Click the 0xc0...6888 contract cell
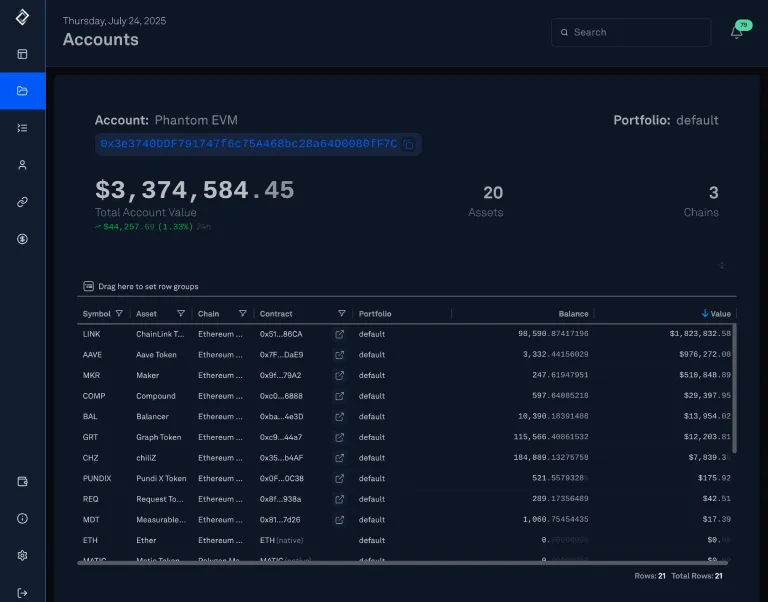Screen dimensions: 768x602 [x=281, y=396]
